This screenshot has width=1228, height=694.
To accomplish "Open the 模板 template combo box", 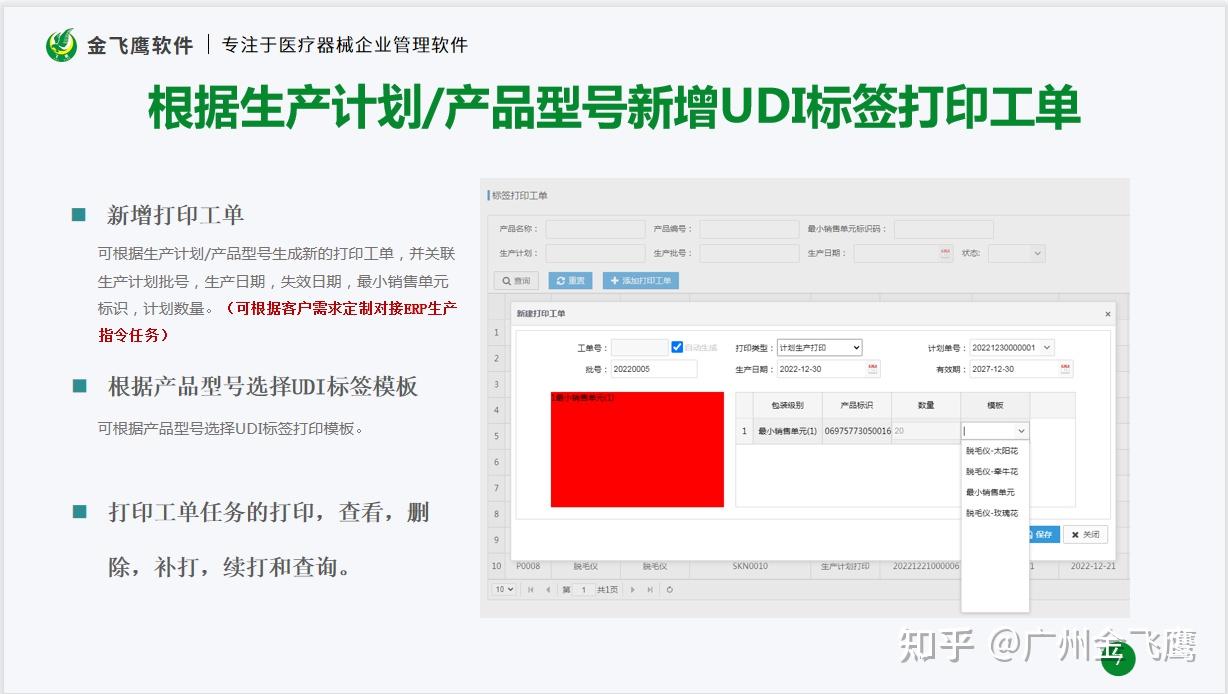I will (x=995, y=431).
